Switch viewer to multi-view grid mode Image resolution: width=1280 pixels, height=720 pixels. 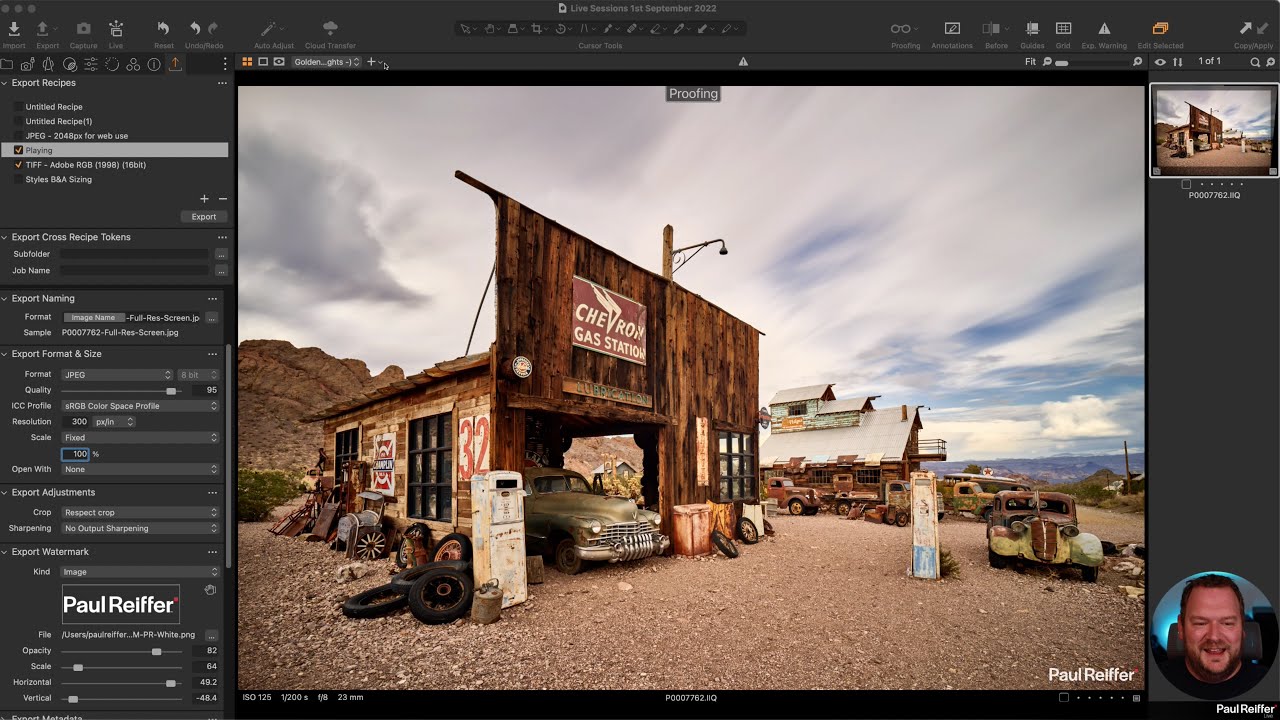[247, 62]
